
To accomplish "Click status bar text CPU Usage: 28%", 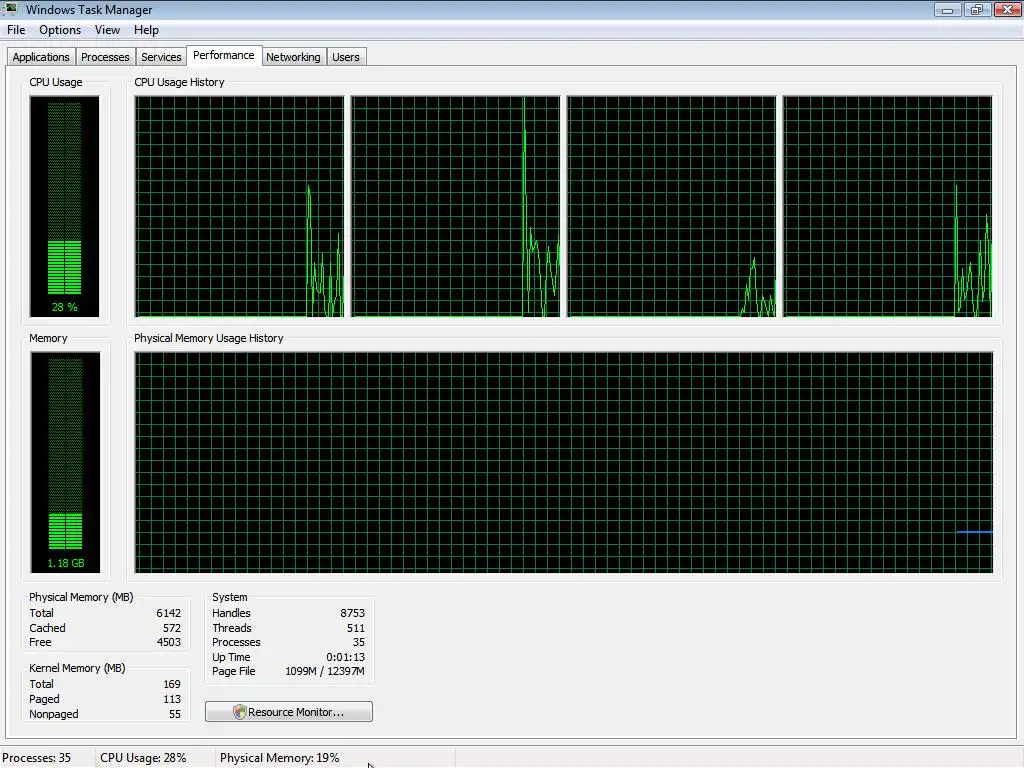I will point(143,758).
